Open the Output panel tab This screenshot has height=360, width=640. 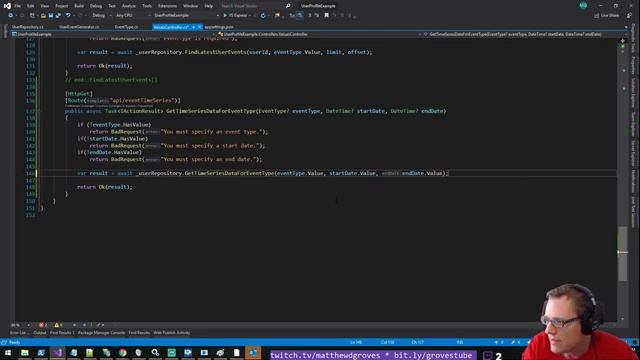coord(40,333)
